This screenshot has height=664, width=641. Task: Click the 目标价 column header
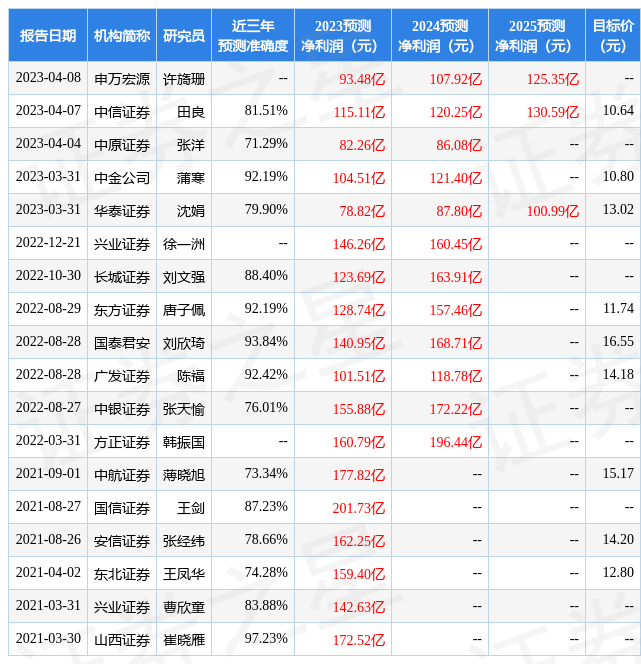click(x=613, y=36)
